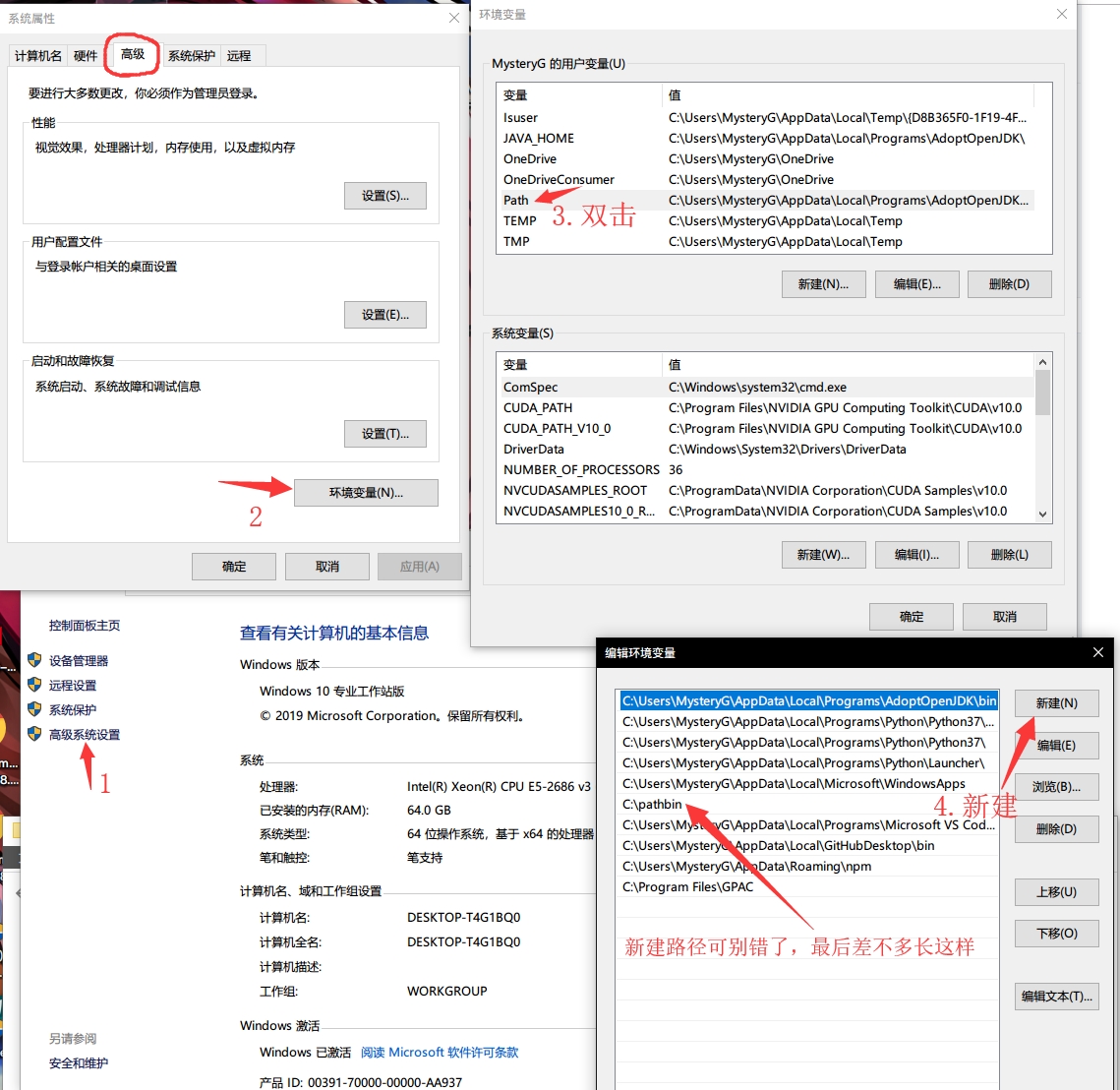Click shield icon beside 系统保护
This screenshot has width=1120, height=1090.
coord(34,709)
